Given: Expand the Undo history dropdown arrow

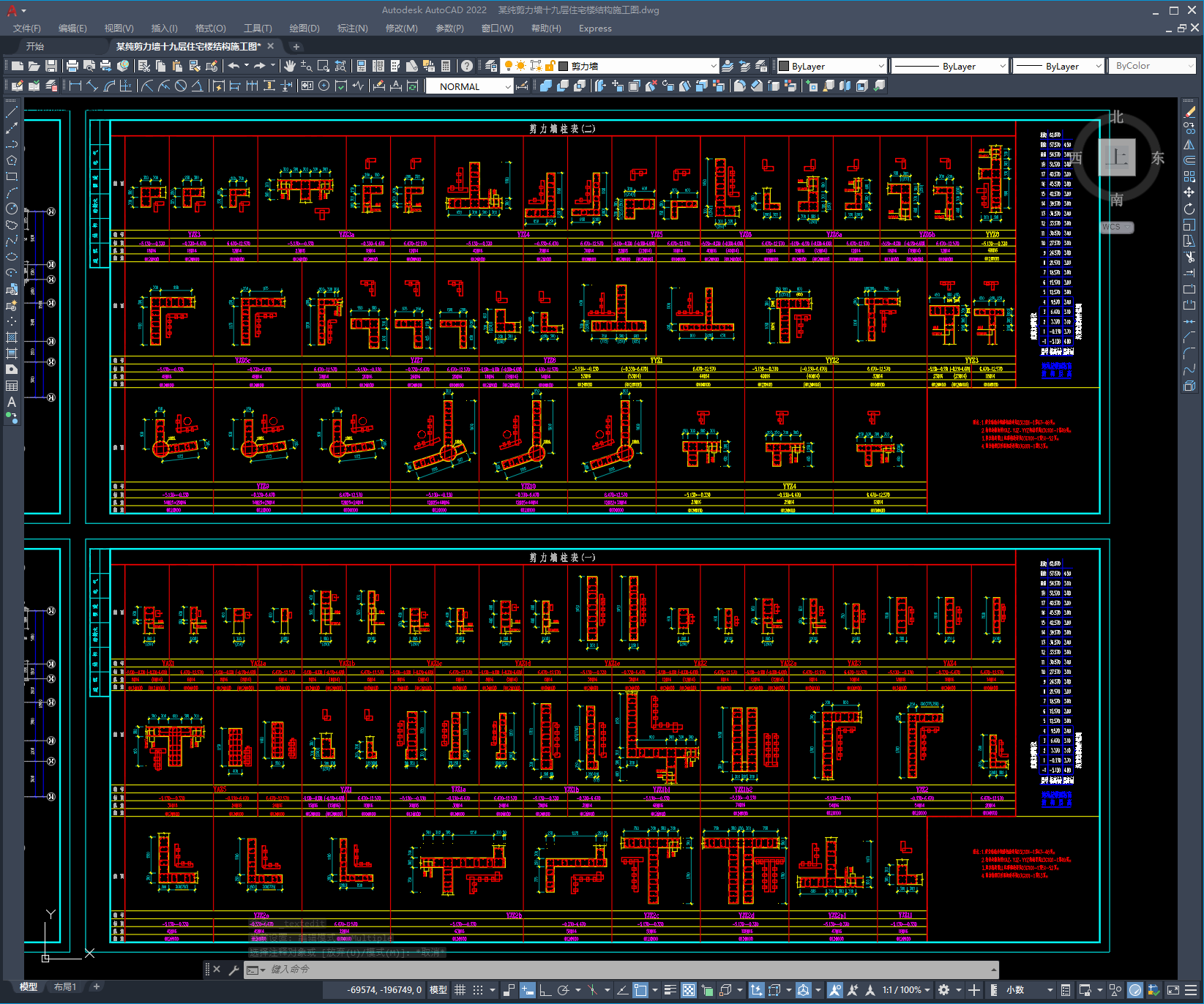Looking at the screenshot, I should (247, 66).
